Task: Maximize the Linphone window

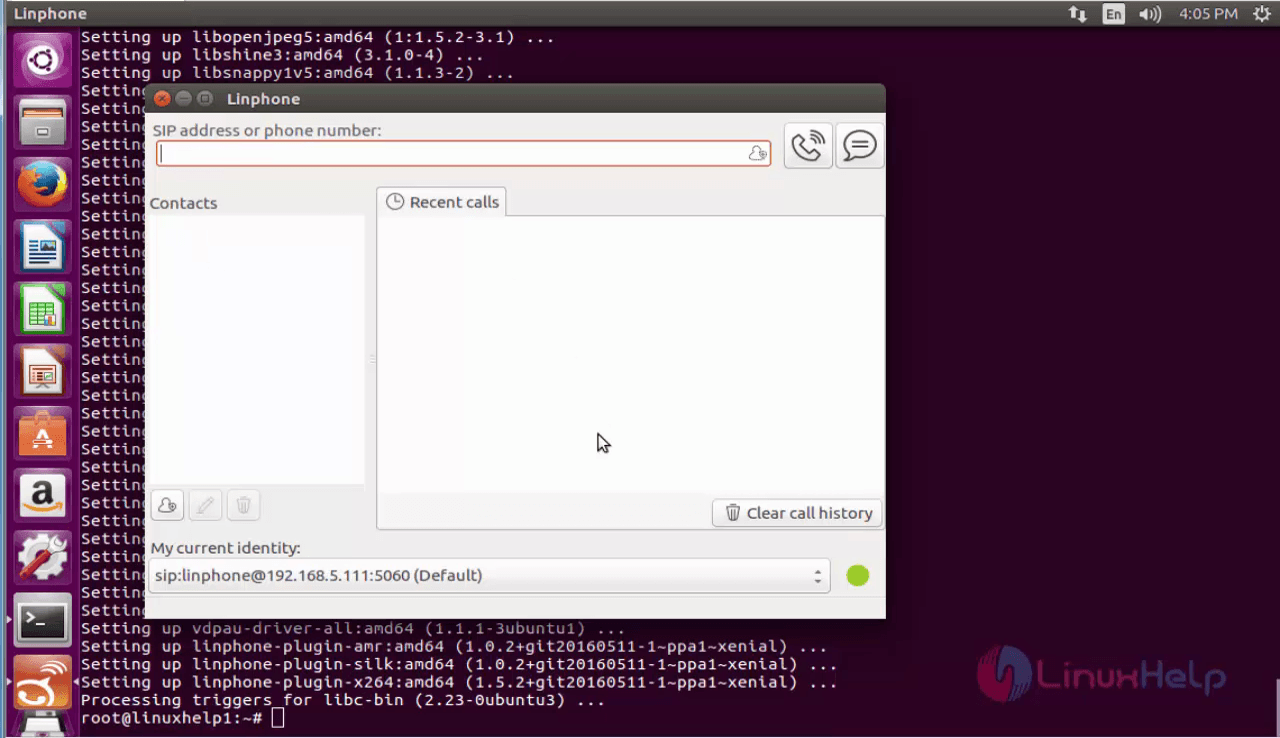Action: coord(204,98)
